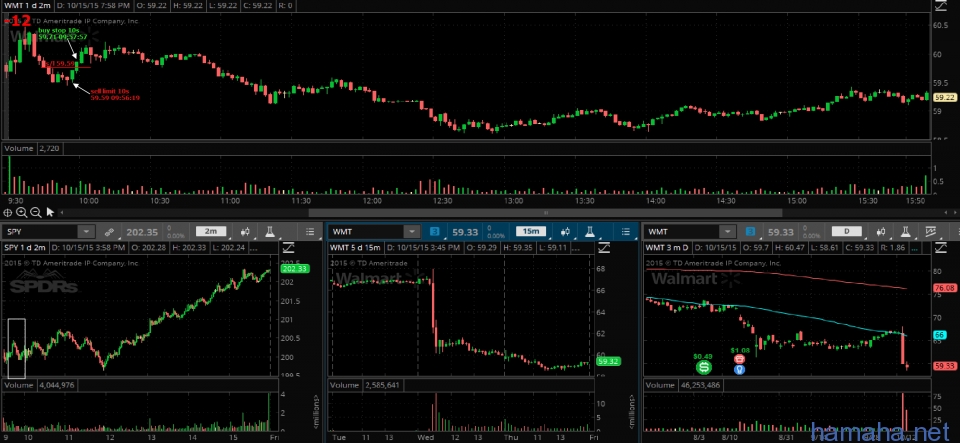Click the 'SPY 1 d 2m' chart label
Screen dimensions: 960x443
pos(24,248)
